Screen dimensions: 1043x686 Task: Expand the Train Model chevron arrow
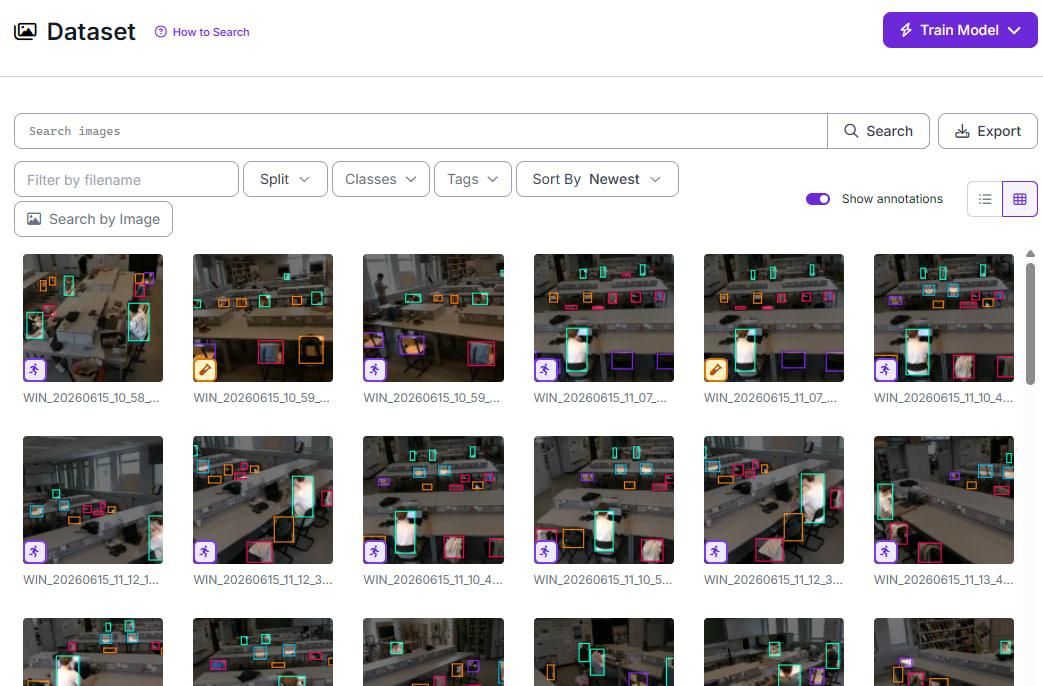(x=1014, y=31)
